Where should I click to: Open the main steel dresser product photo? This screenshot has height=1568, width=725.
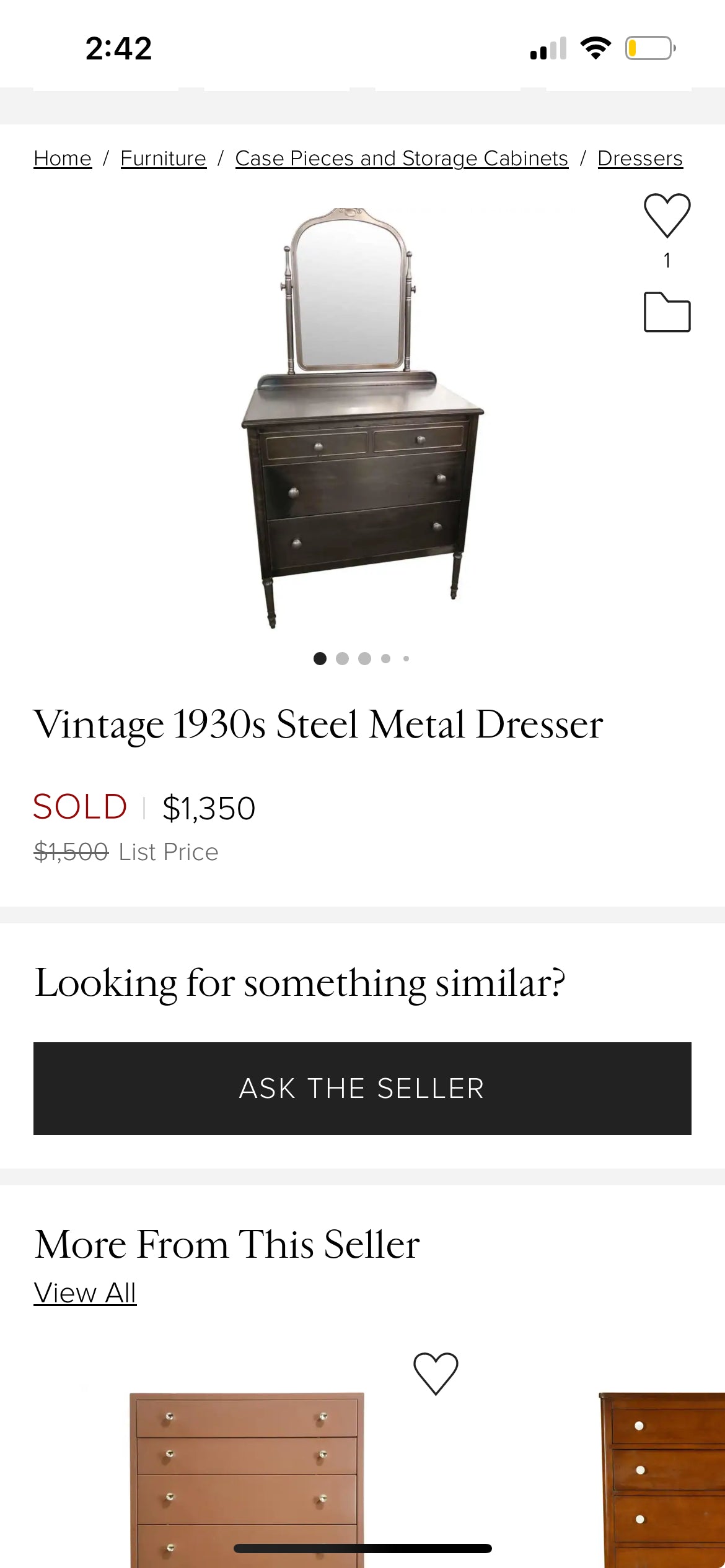362,419
